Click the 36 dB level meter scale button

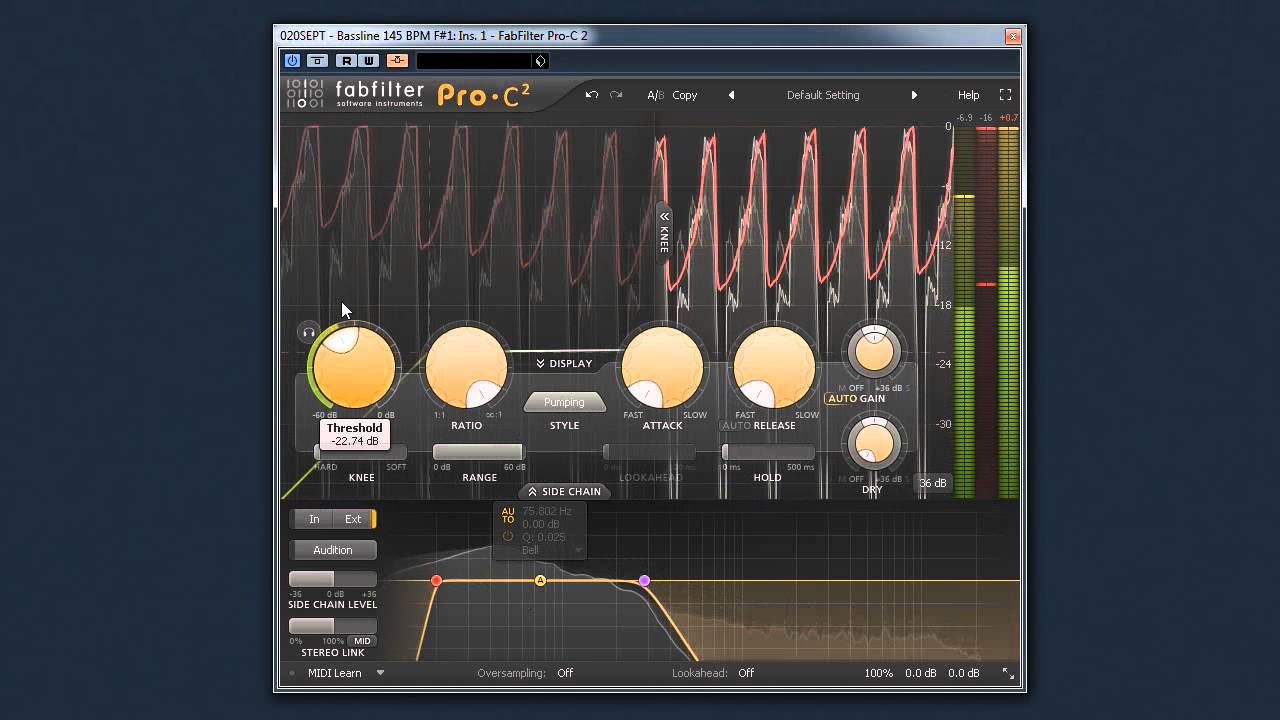(933, 483)
